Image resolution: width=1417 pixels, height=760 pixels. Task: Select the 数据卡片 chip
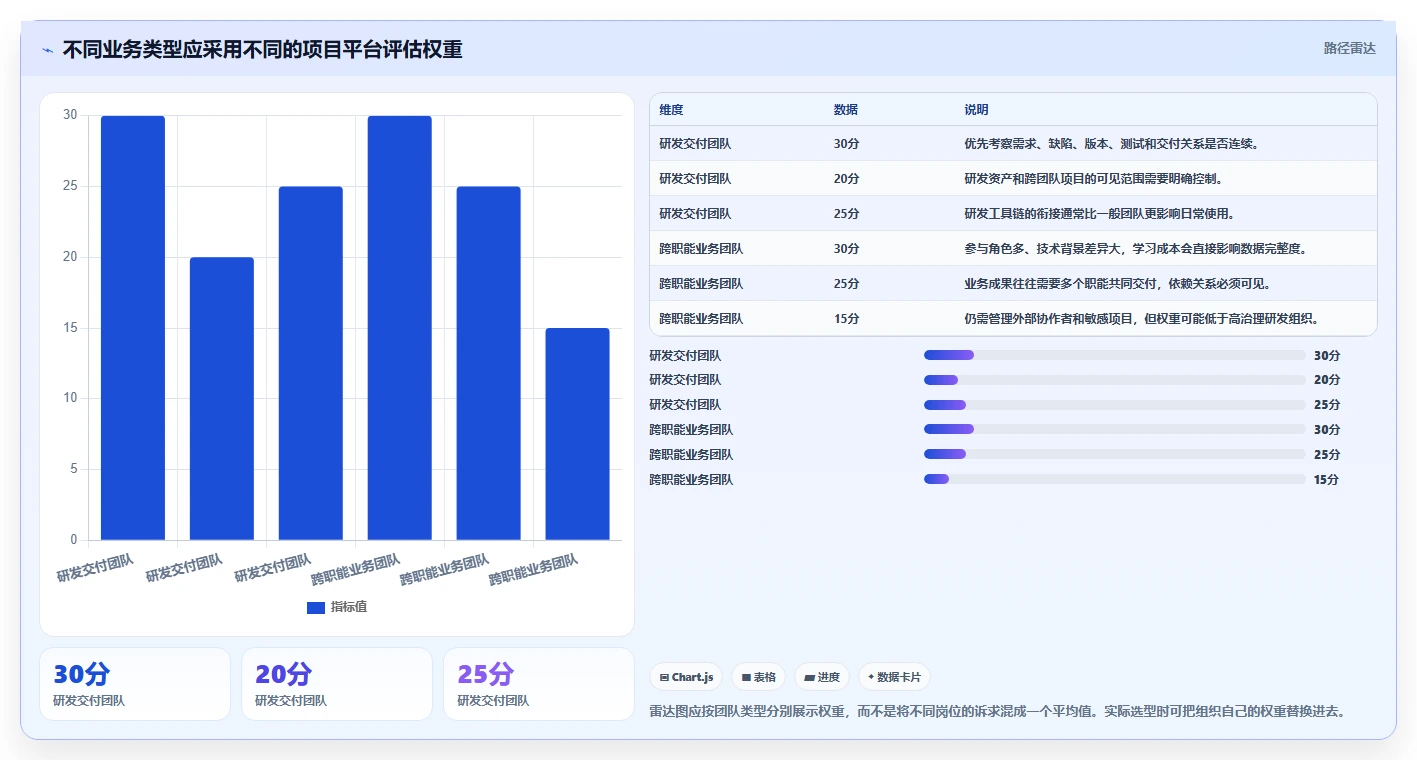pos(894,677)
